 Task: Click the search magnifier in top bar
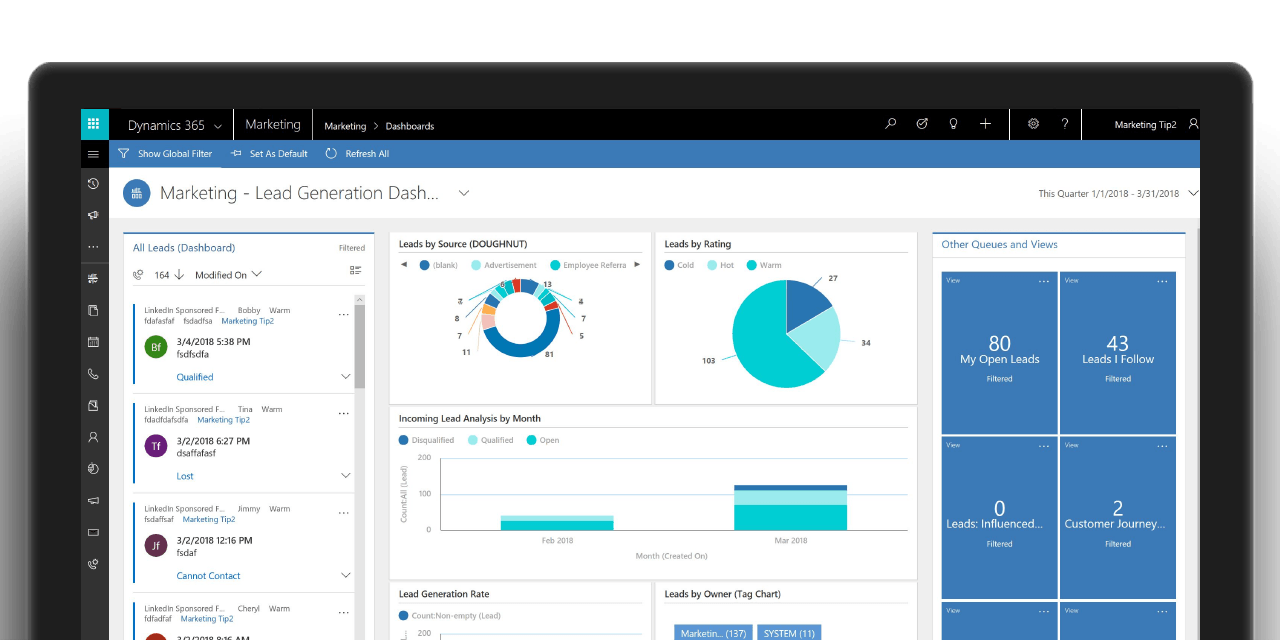pyautogui.click(x=890, y=124)
